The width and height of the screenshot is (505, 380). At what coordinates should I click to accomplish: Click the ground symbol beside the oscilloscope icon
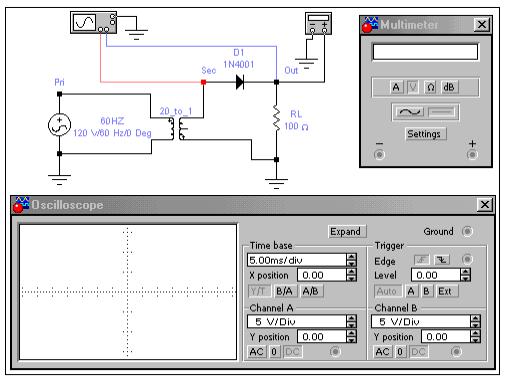(x=136, y=34)
